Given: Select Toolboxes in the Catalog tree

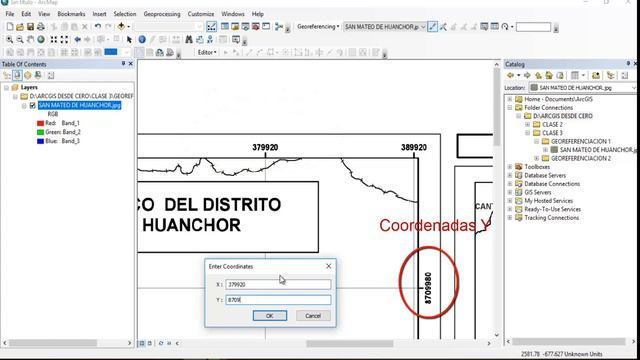Looking at the screenshot, I should (x=537, y=167).
